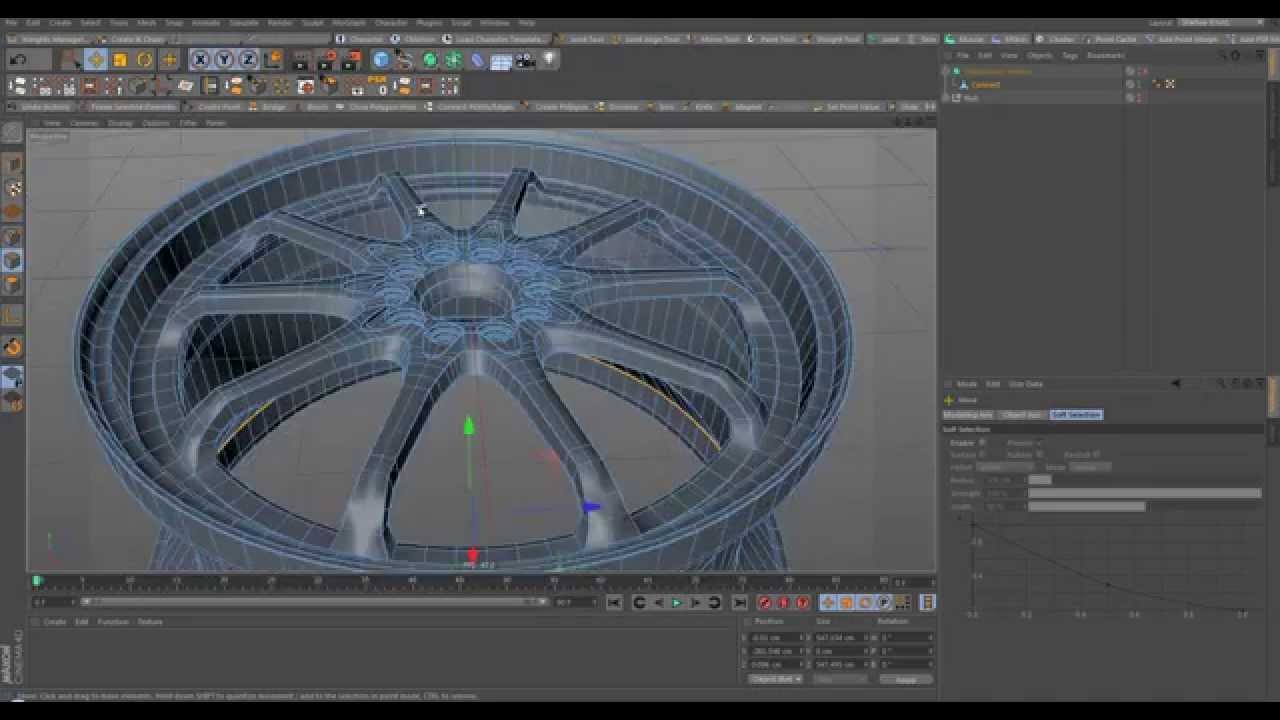Image resolution: width=1280 pixels, height=720 pixels.
Task: Toggle the Soft Selection Enable checkbox
Action: pyautogui.click(x=982, y=442)
